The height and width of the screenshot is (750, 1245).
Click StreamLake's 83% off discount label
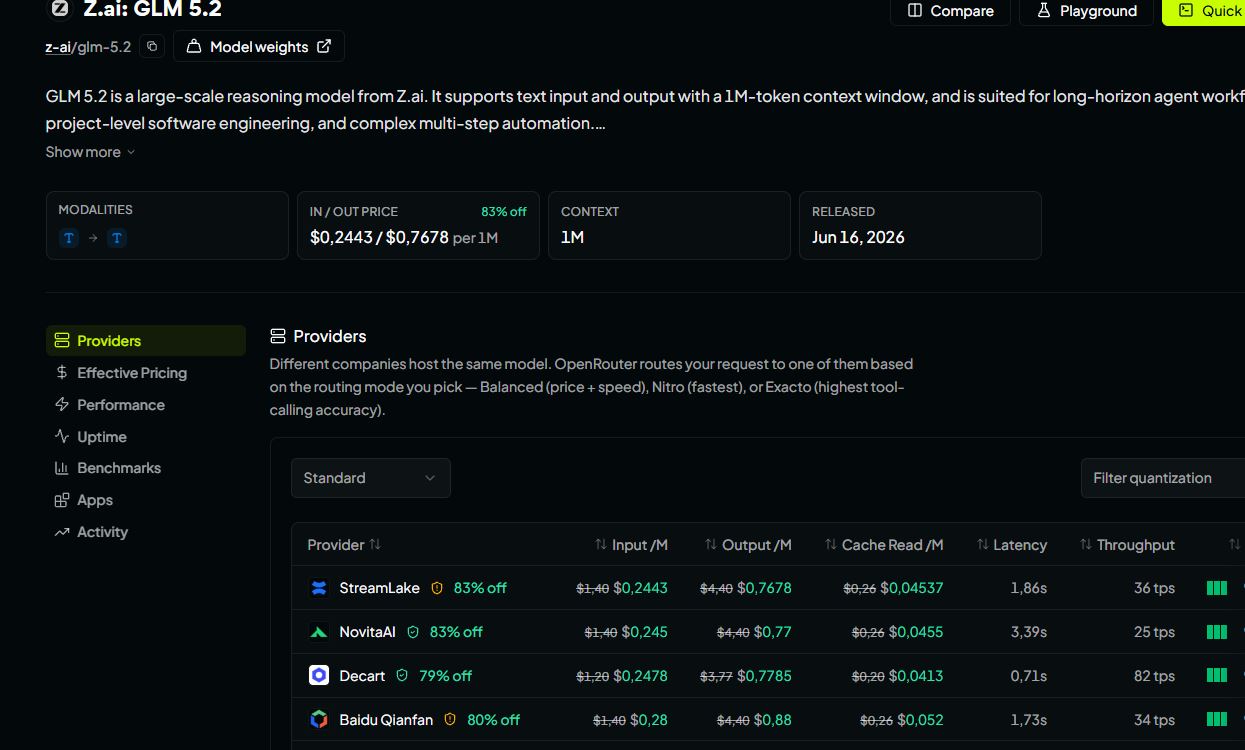[480, 588]
